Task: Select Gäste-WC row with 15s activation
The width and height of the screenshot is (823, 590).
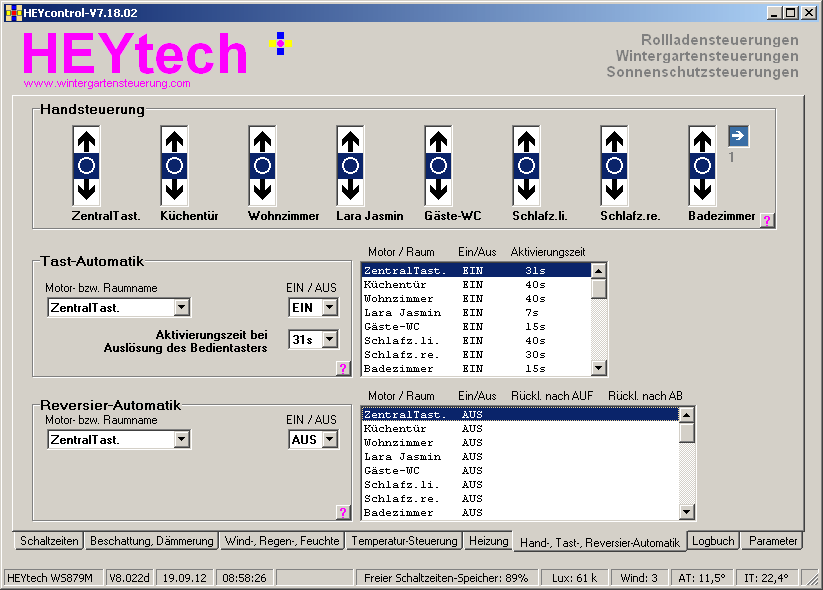Action: (x=476, y=326)
